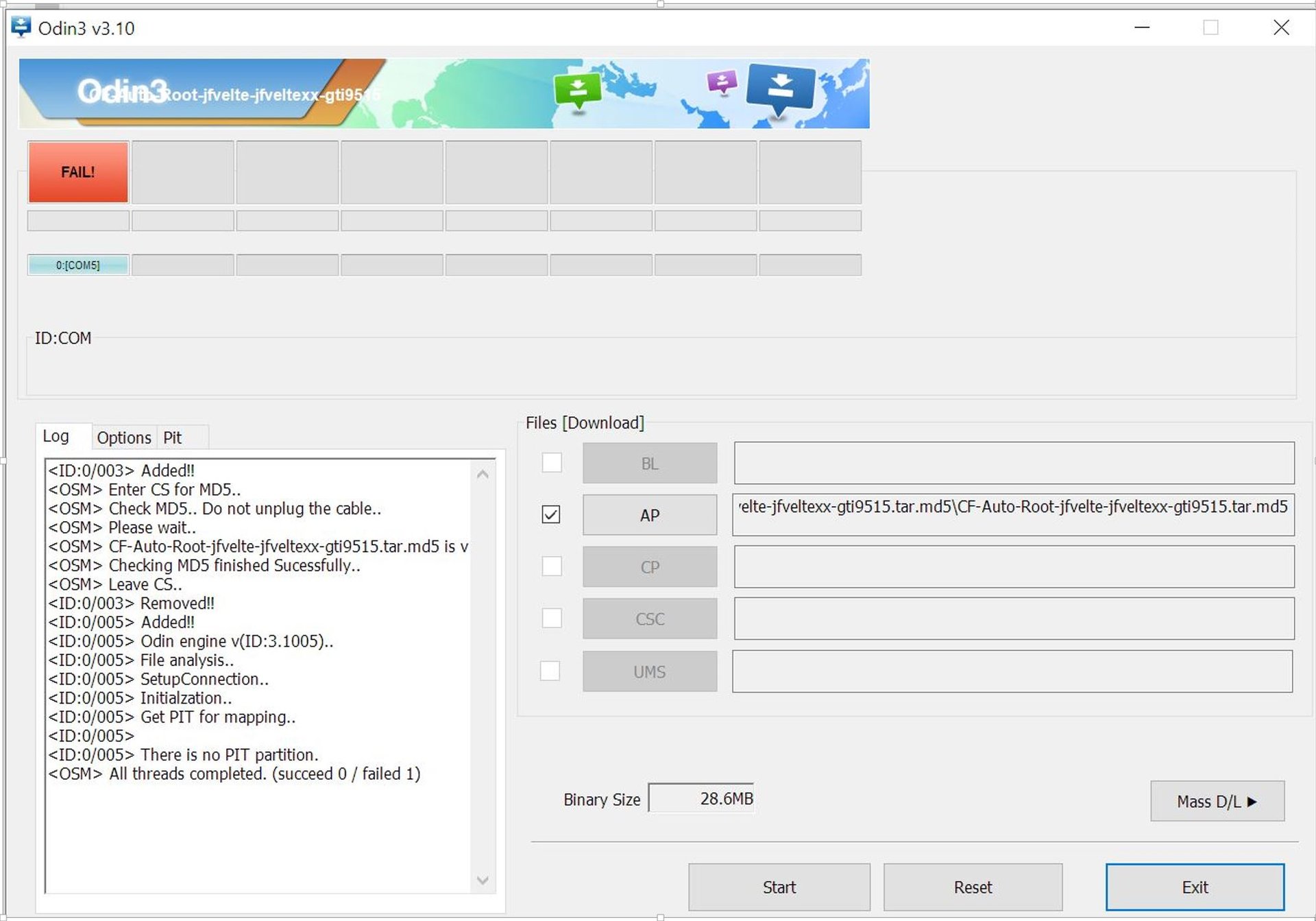Click the 'ID:COM' label

pos(63,338)
